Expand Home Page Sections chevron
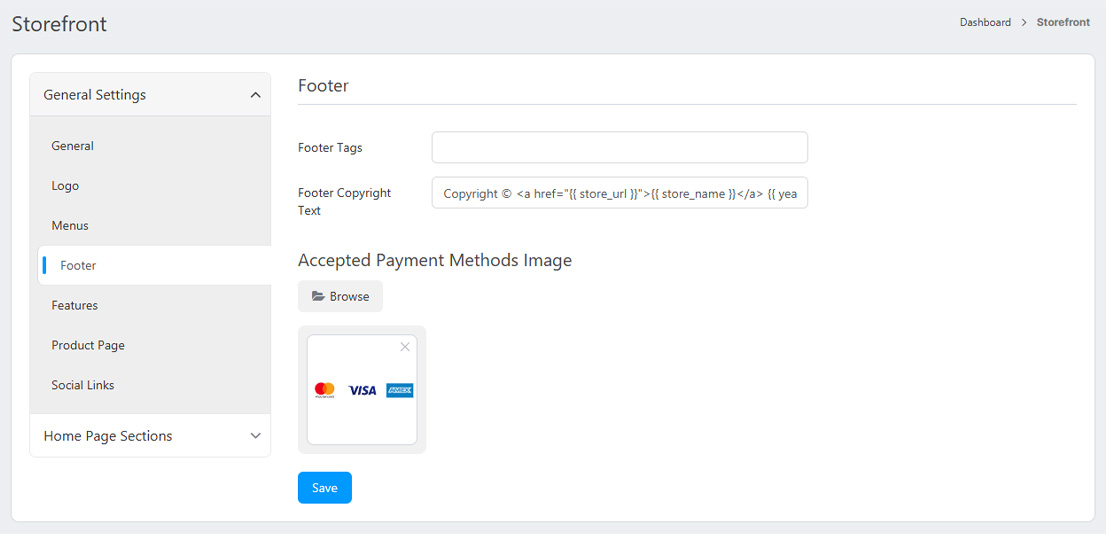 click(255, 436)
